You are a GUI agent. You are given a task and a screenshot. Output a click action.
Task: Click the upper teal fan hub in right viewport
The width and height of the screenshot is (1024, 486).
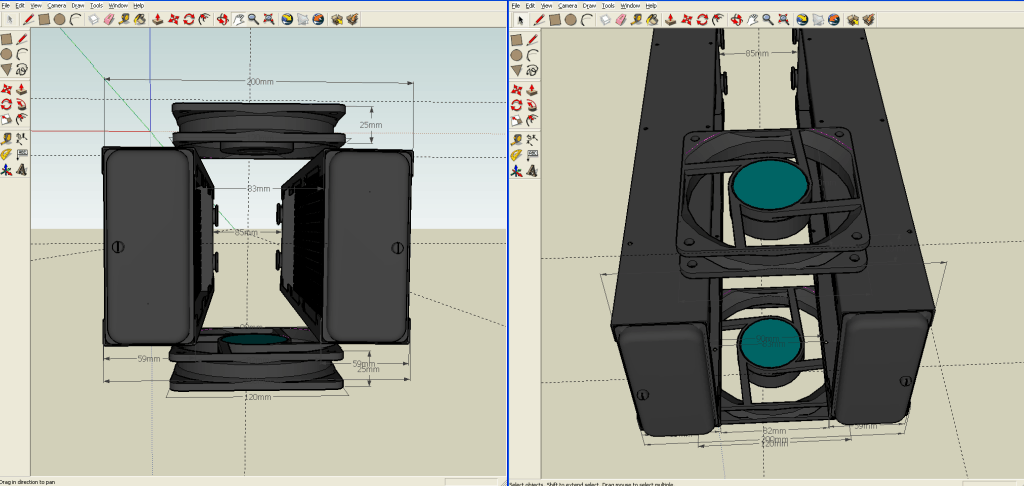point(771,185)
